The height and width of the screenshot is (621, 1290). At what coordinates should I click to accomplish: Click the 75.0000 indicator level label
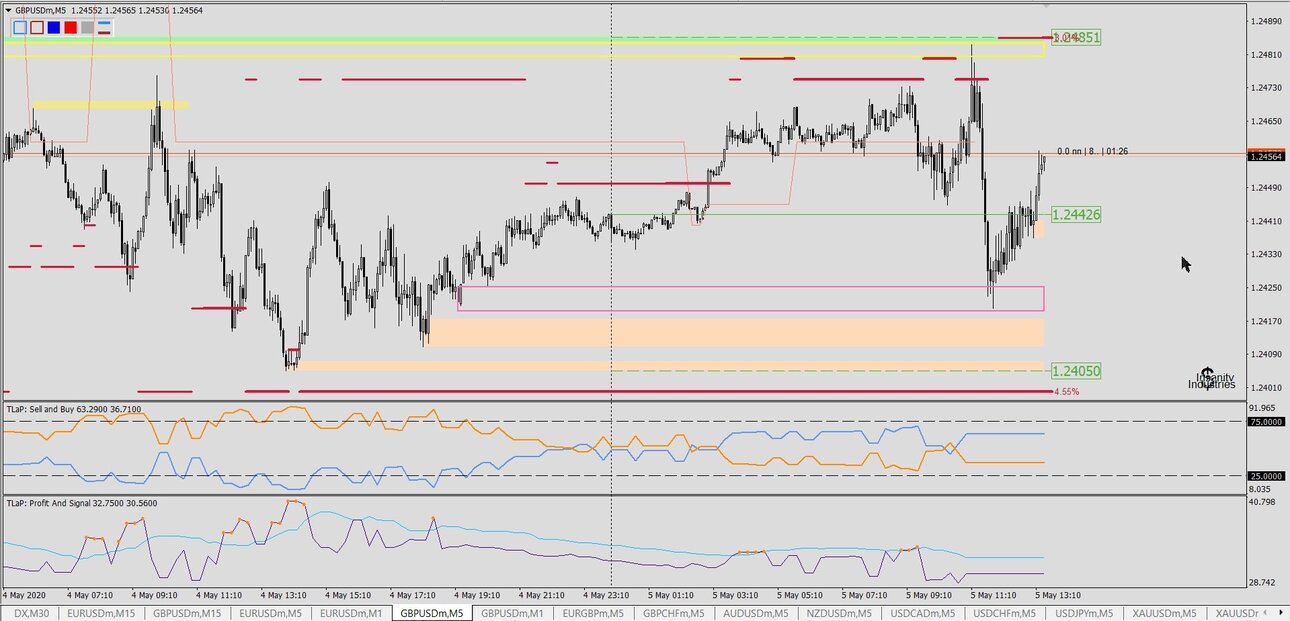pos(1266,422)
